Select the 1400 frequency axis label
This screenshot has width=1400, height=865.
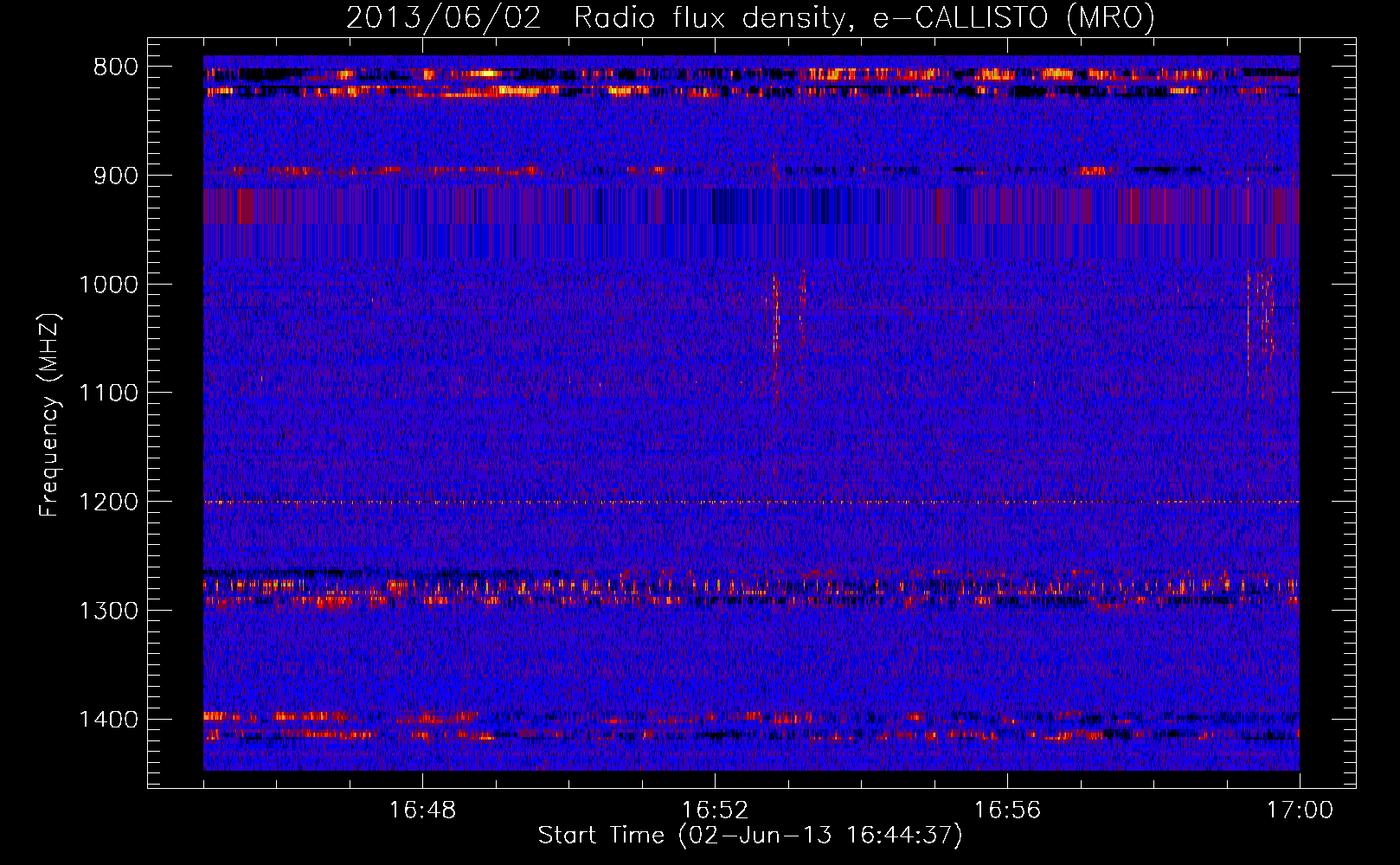coord(108,720)
